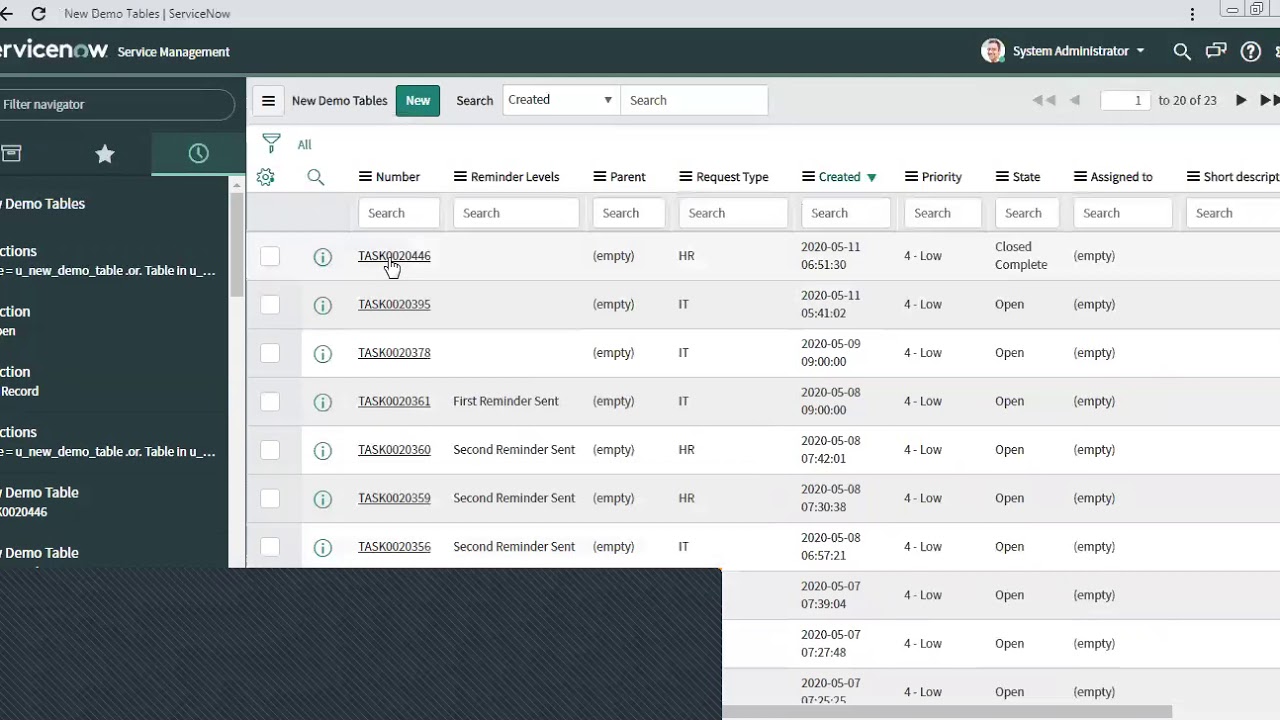Open info preview for TASK0020359
Image resolution: width=1280 pixels, height=720 pixels.
[322, 499]
